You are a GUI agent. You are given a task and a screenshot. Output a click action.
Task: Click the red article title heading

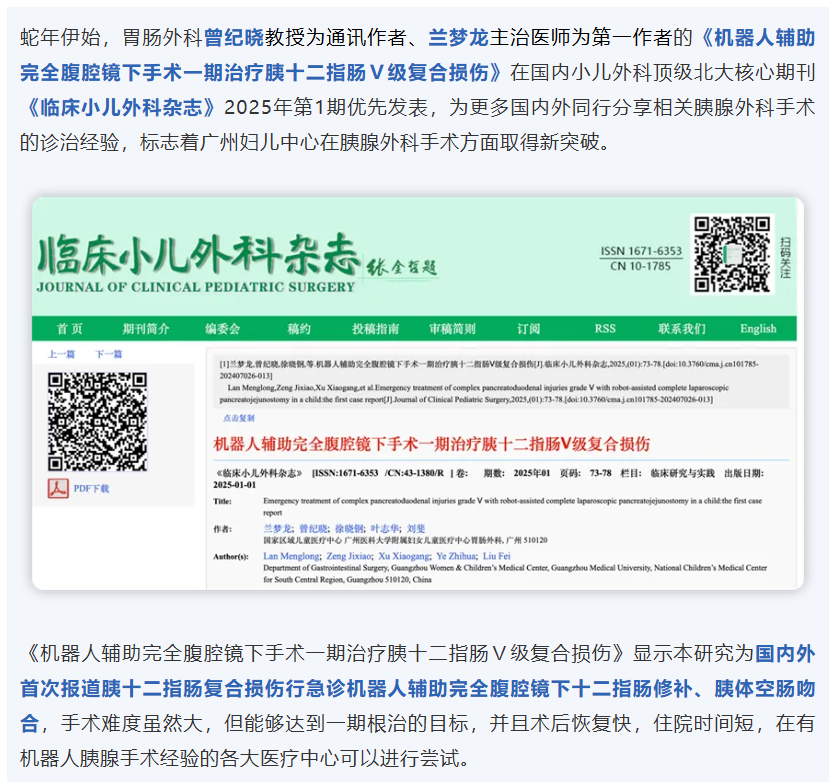431,443
